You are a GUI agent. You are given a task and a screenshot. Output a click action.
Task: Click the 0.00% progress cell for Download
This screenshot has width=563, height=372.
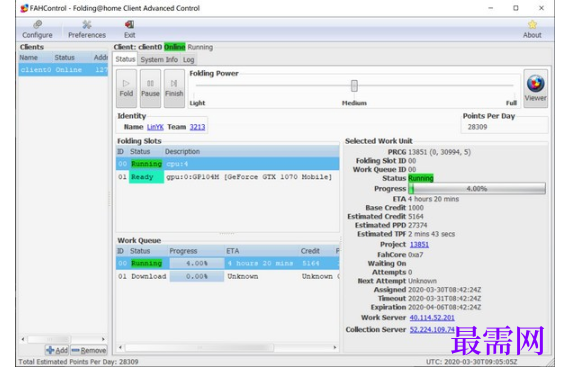pos(197,276)
